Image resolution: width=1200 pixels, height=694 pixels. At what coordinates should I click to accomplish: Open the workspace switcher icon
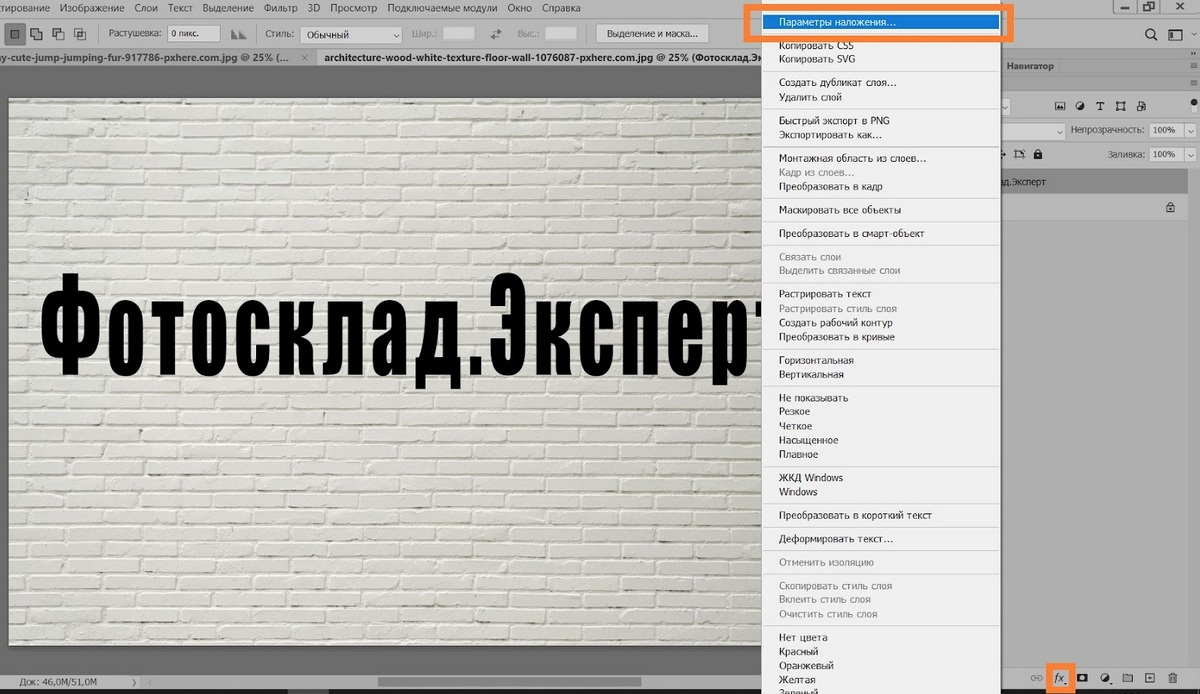tap(1174, 34)
